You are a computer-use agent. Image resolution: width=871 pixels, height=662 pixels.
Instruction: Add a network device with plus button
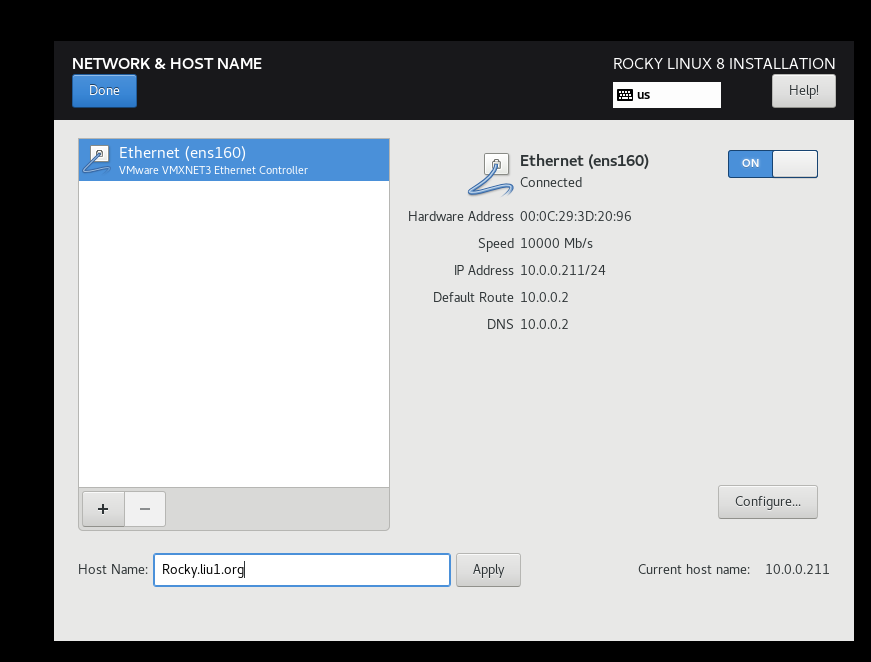tap(103, 509)
